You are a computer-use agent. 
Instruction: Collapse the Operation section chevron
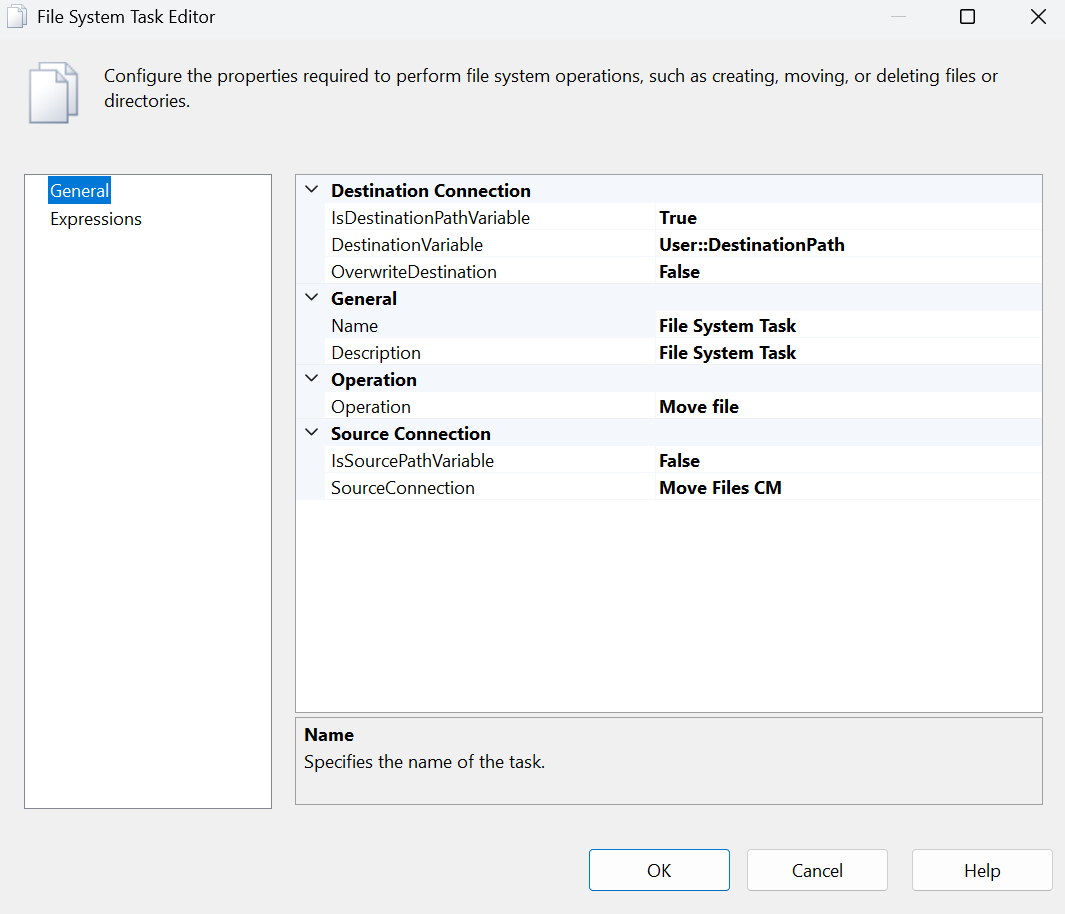[312, 379]
